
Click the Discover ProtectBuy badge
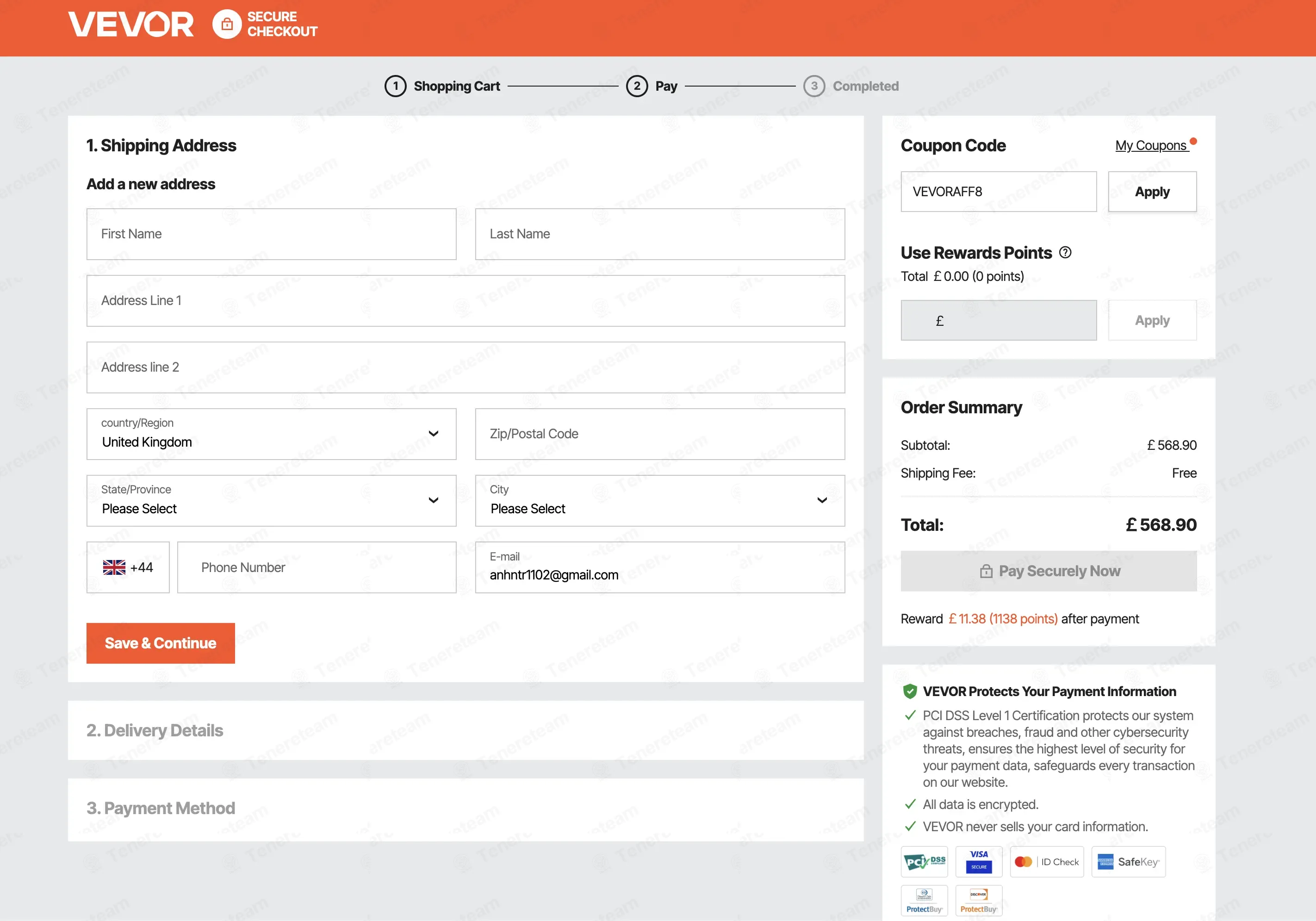point(978,900)
